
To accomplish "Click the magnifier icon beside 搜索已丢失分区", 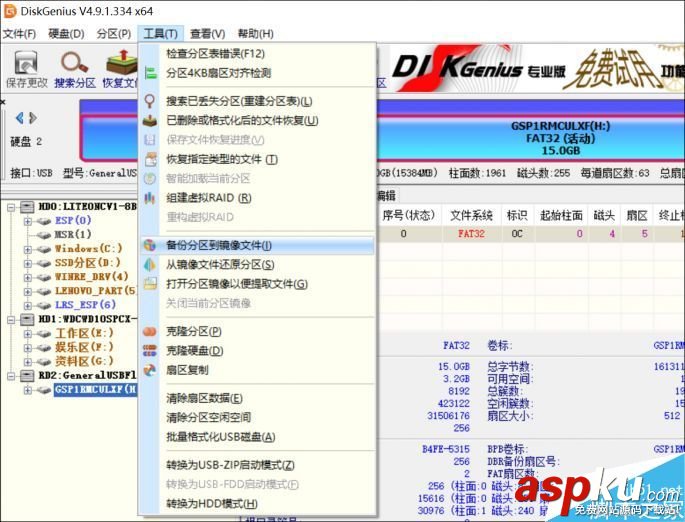I will [x=150, y=101].
